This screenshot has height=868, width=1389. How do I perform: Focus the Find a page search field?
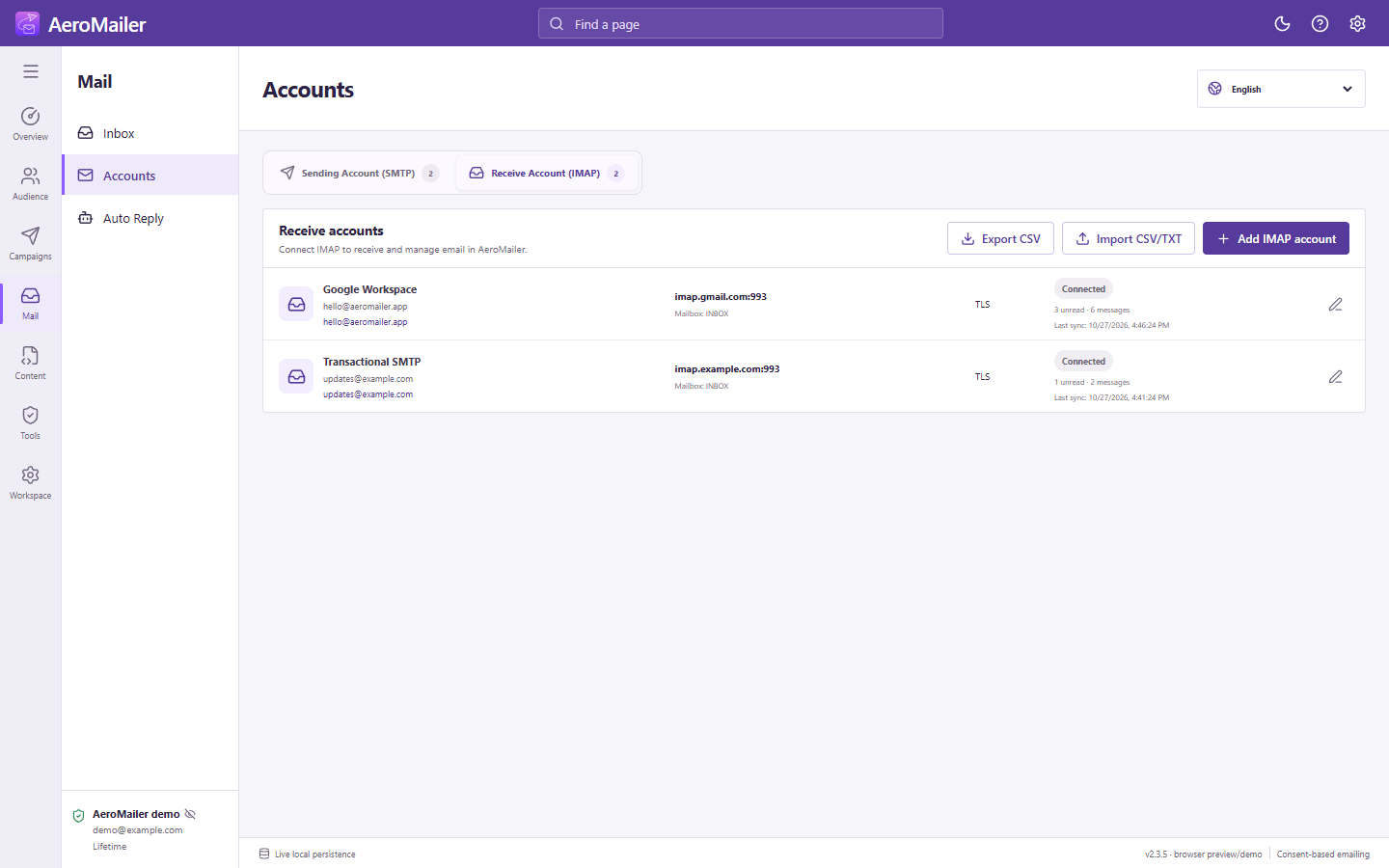741,24
